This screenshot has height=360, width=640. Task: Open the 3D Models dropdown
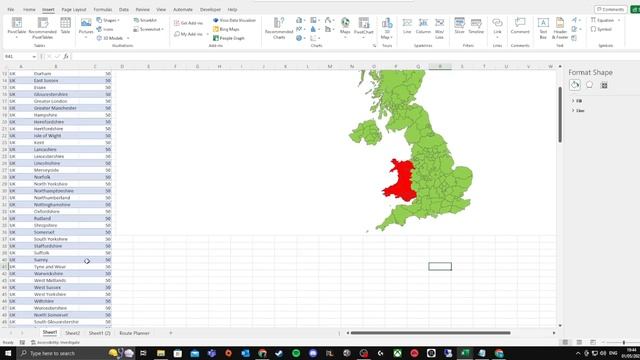[113, 38]
